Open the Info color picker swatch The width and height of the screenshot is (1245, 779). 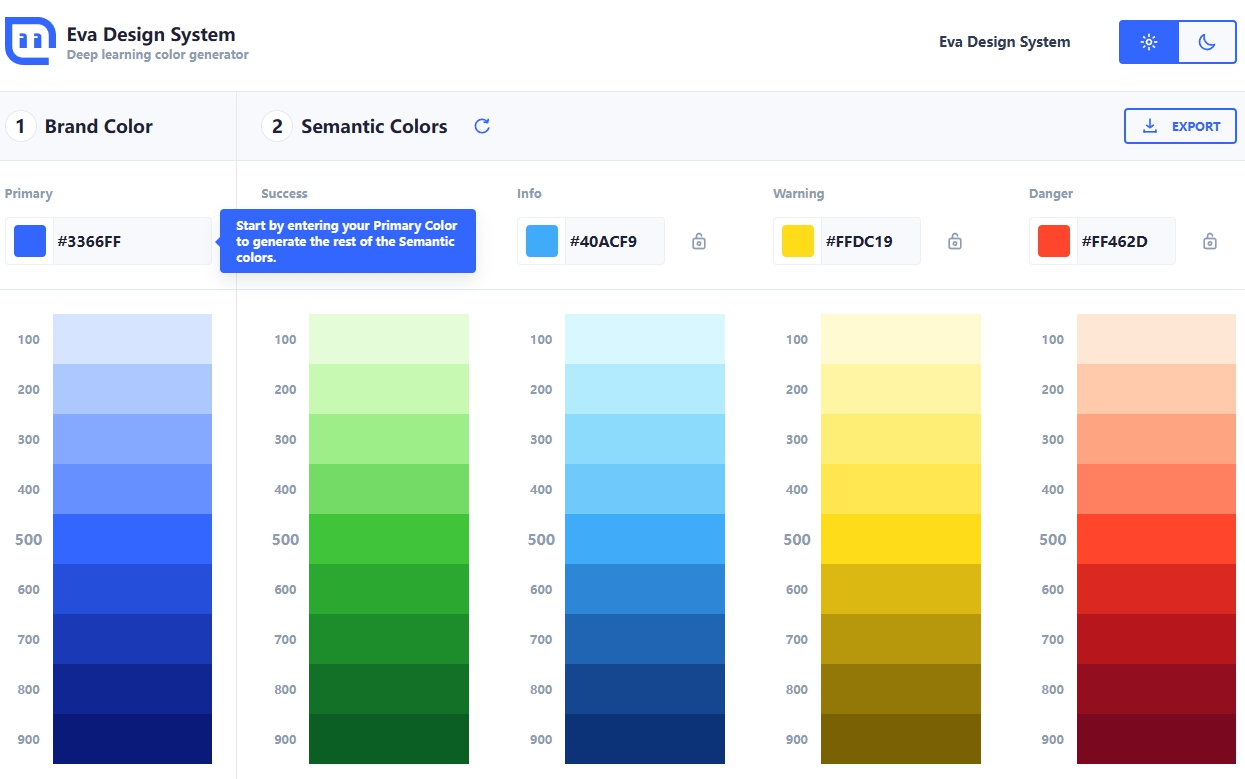(x=542, y=241)
